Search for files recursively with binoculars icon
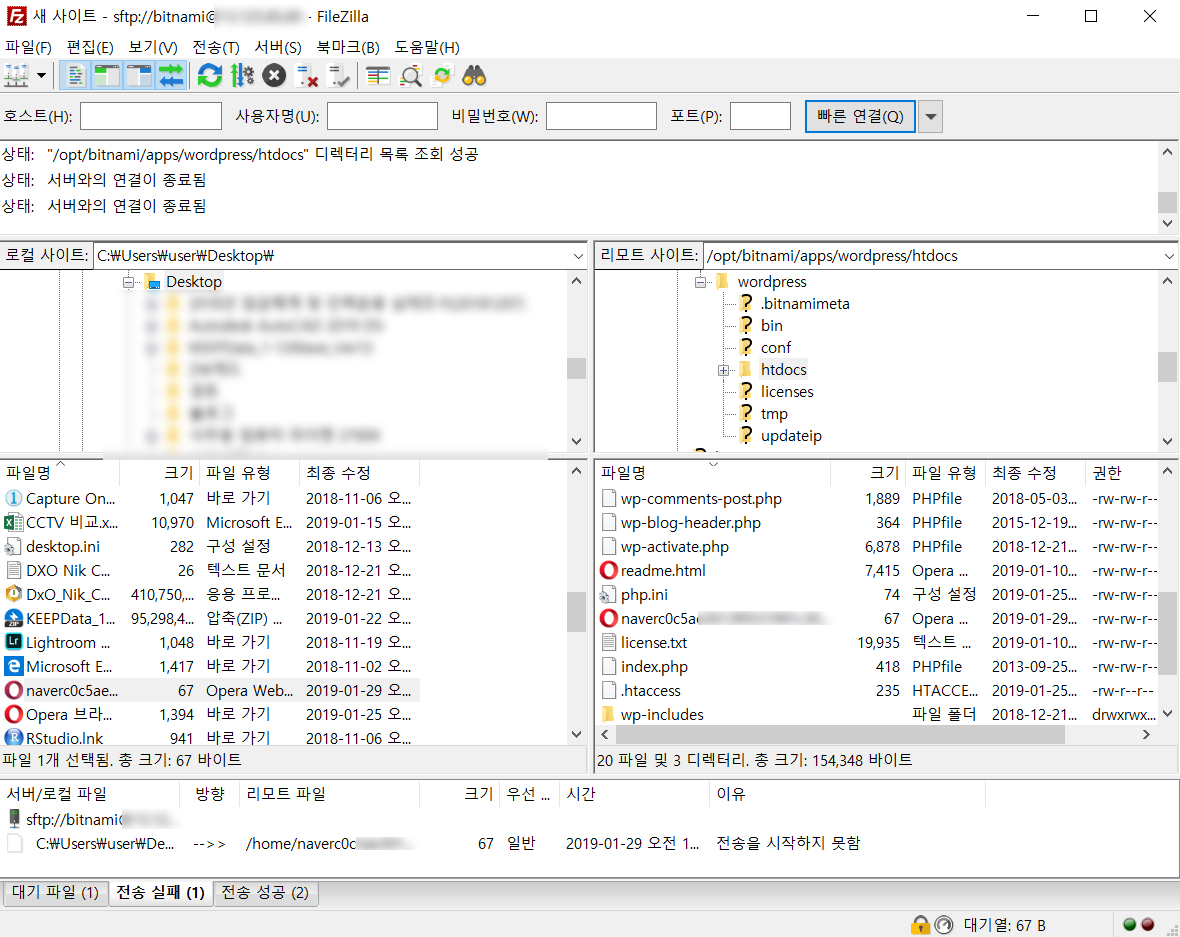 pos(474,76)
